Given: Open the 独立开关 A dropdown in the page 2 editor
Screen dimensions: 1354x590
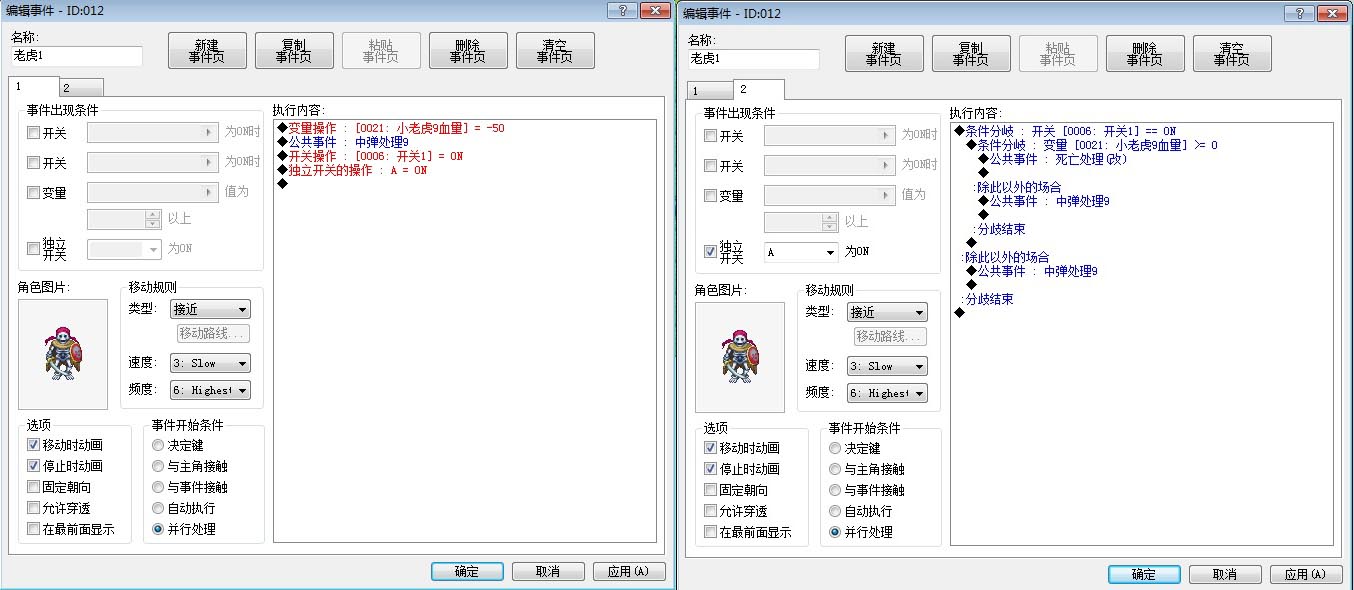Looking at the screenshot, I should point(801,253).
